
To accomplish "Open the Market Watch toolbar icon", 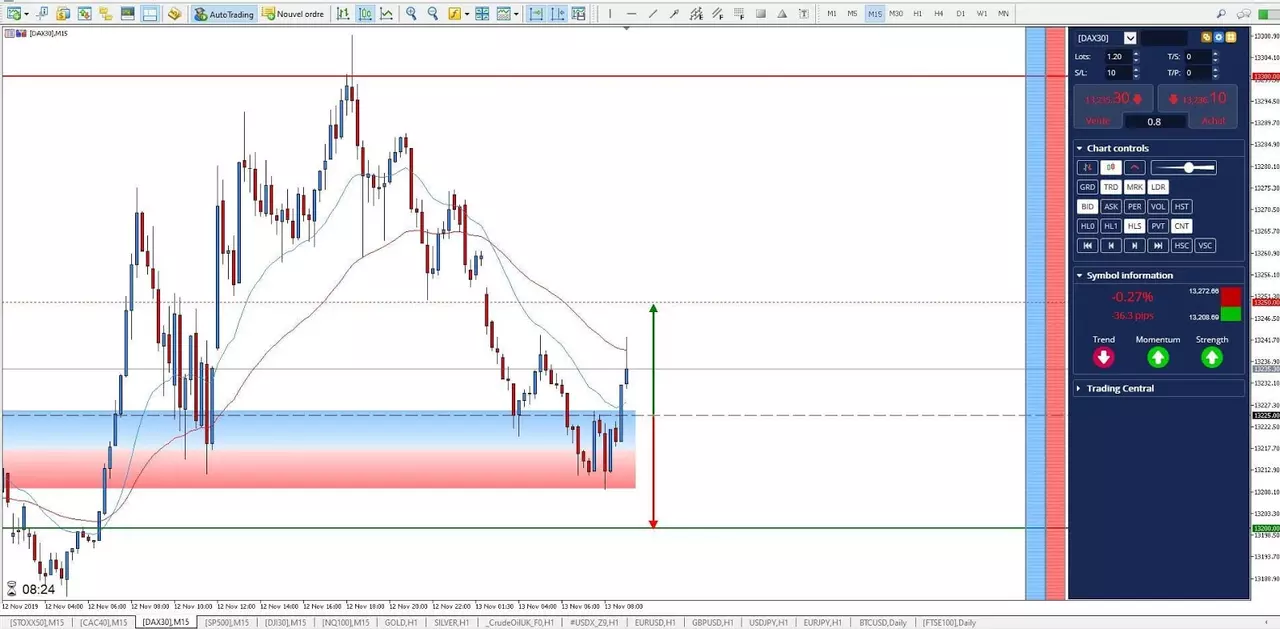I will (x=85, y=14).
